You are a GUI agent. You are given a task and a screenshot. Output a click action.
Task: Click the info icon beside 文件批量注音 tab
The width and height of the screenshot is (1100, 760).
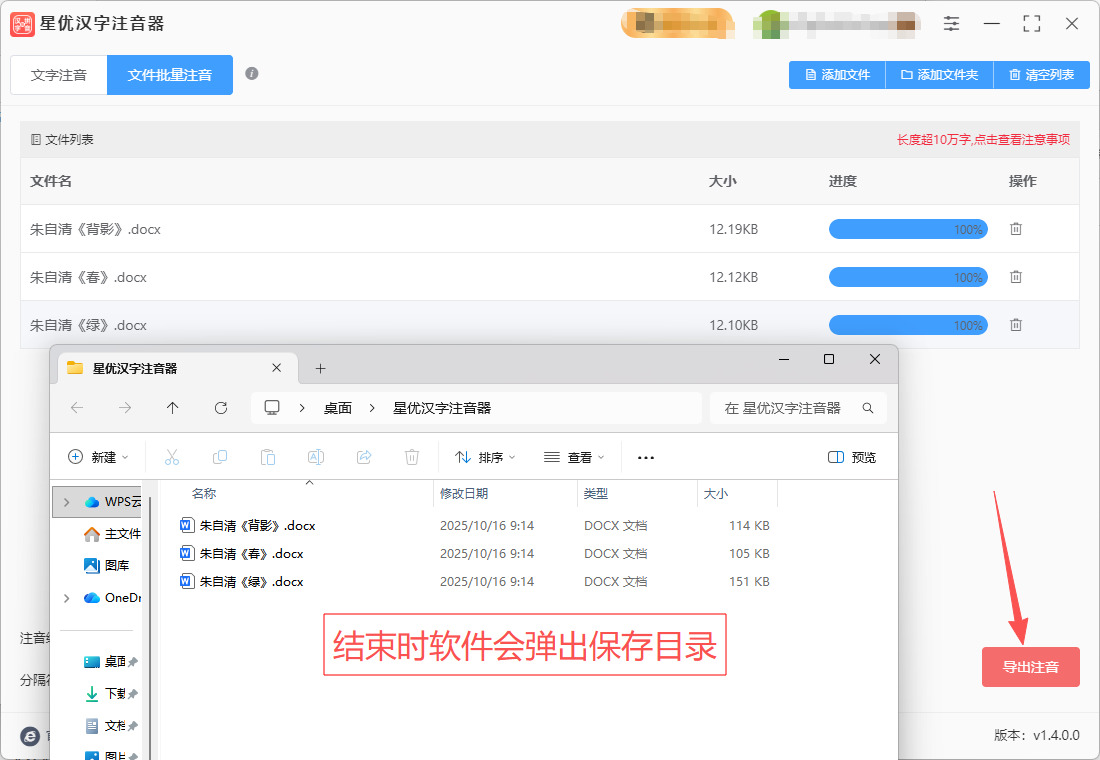(x=252, y=74)
